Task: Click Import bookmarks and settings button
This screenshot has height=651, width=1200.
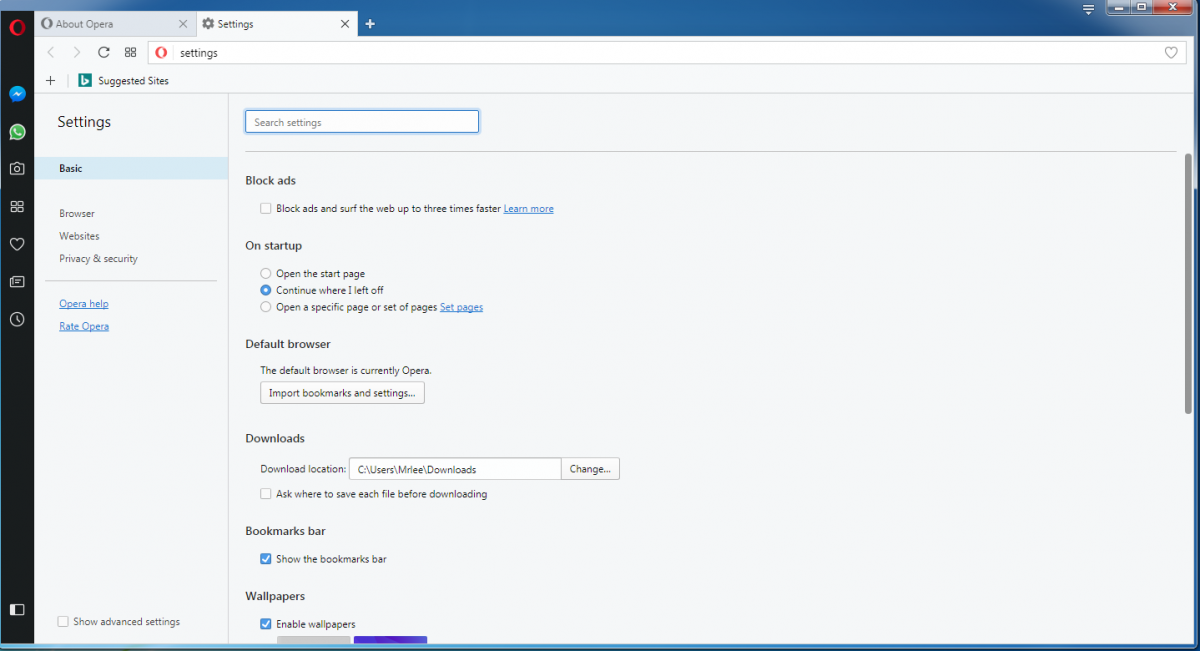Action: pyautogui.click(x=342, y=393)
